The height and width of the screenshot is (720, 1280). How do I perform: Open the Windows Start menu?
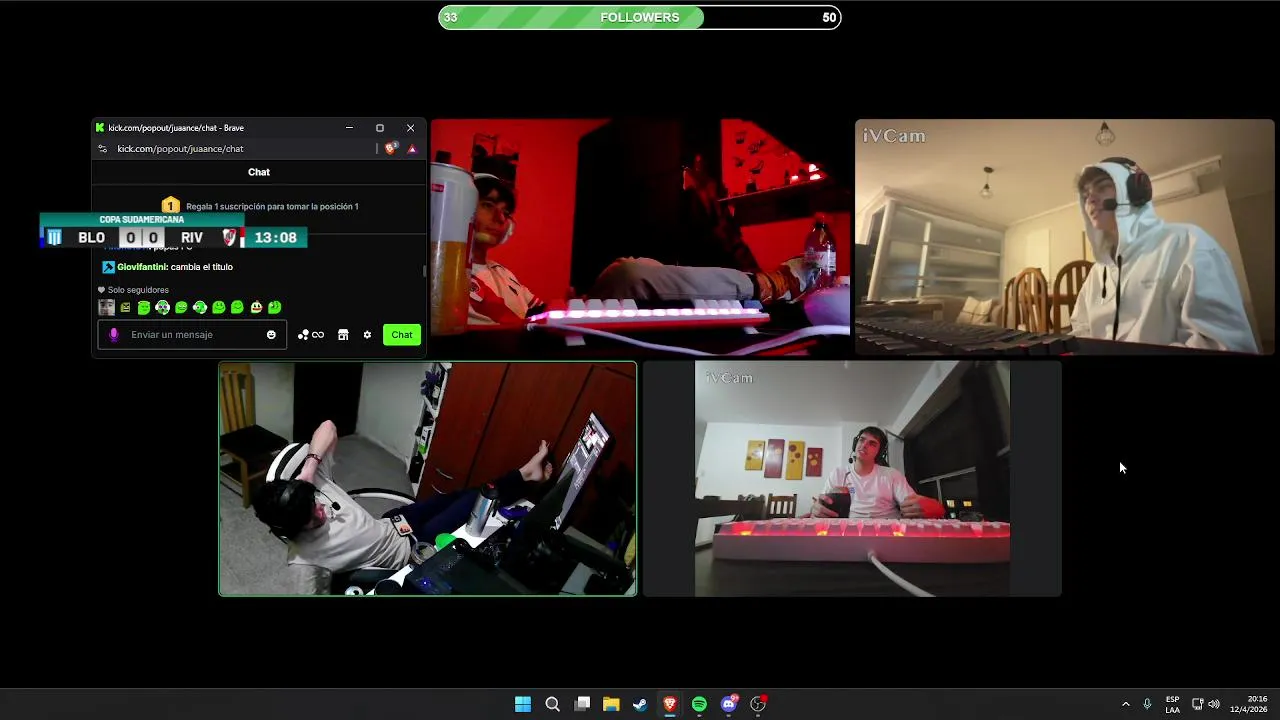523,704
